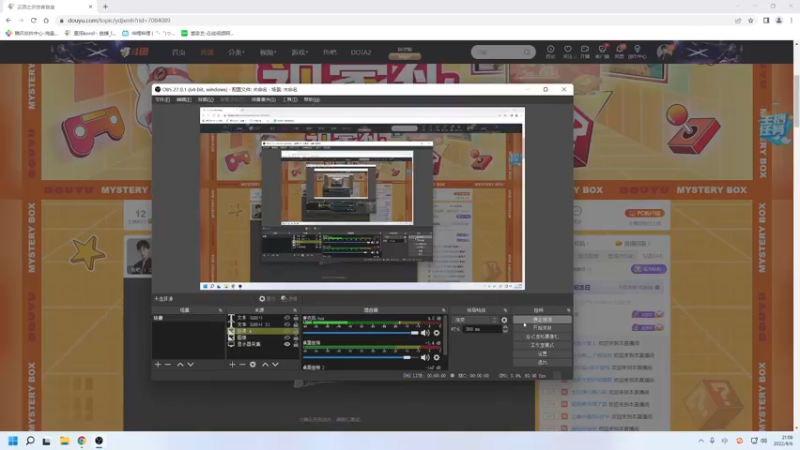Open Windows Start menu
This screenshot has height=450, width=800.
pos(13,441)
